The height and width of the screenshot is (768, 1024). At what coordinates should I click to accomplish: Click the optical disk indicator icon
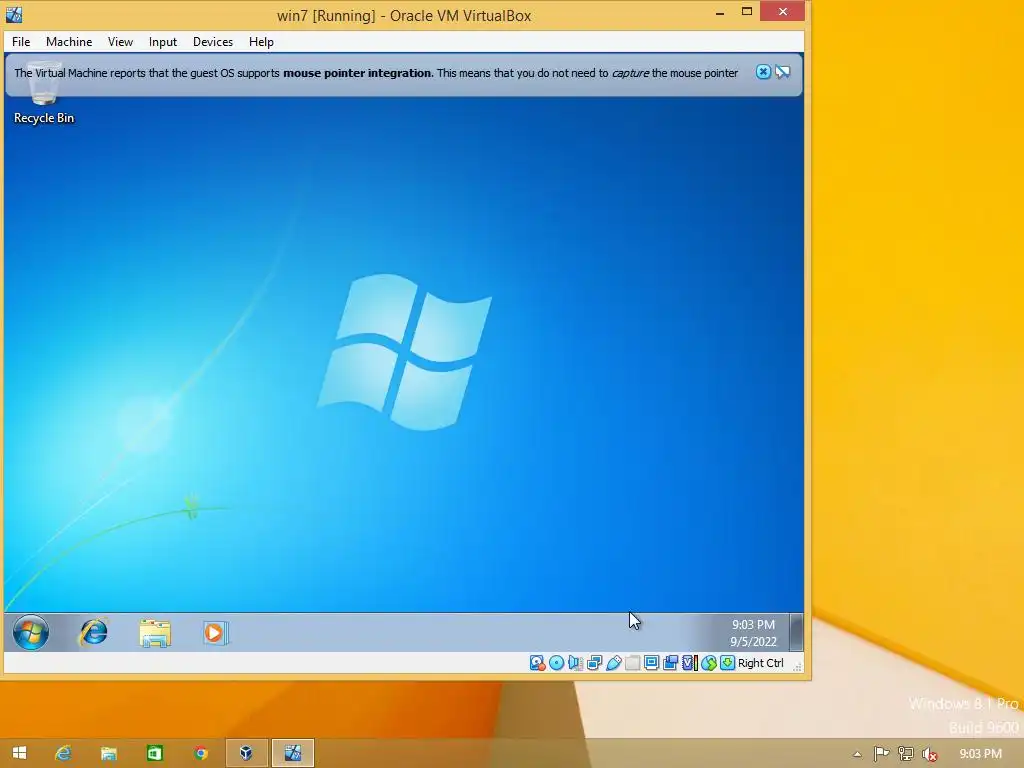coord(556,663)
